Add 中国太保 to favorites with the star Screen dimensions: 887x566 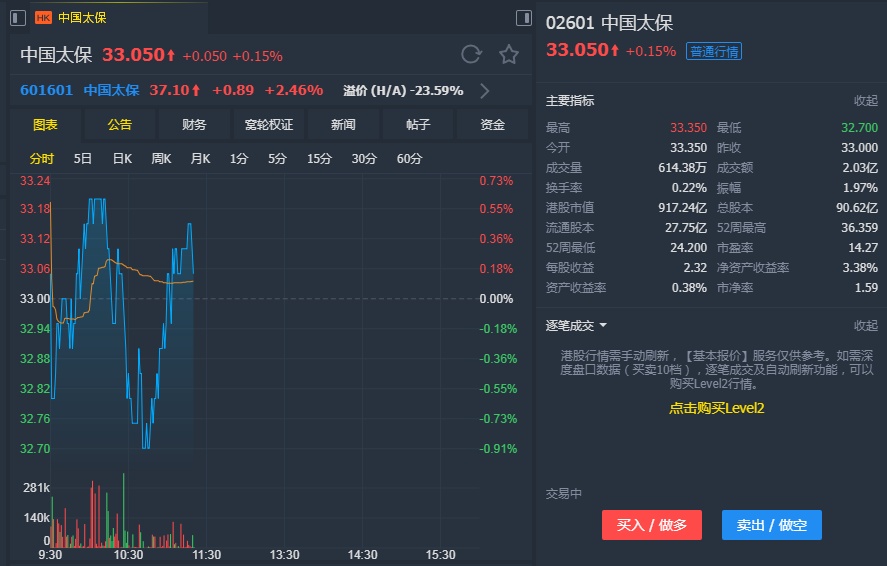coord(509,55)
